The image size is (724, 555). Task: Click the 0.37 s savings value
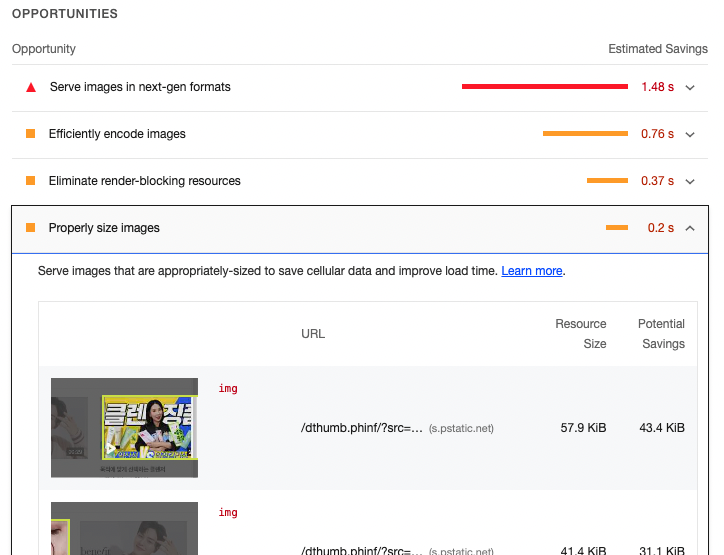coord(658,181)
